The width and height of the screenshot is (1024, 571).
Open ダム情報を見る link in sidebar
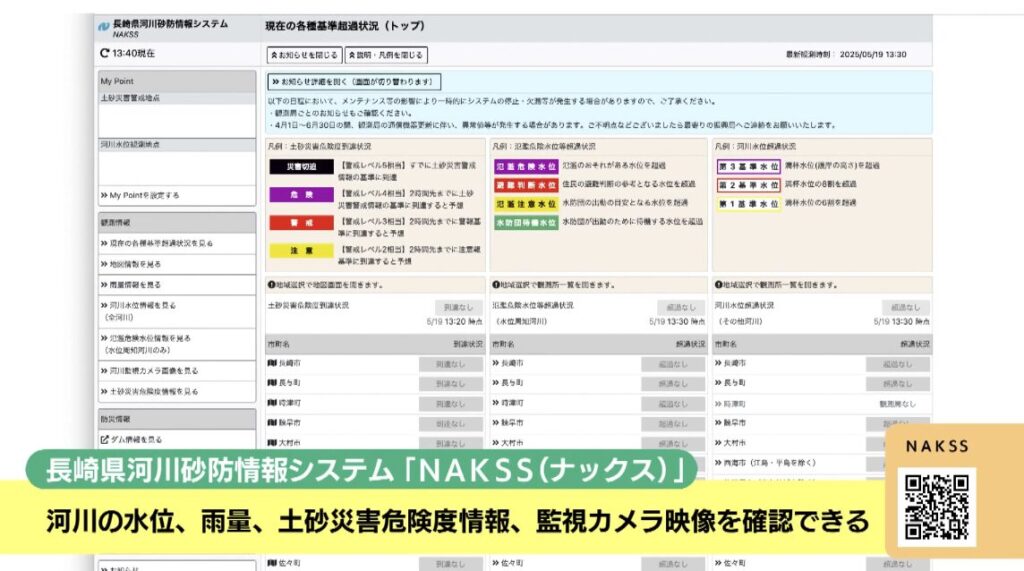click(x=131, y=440)
